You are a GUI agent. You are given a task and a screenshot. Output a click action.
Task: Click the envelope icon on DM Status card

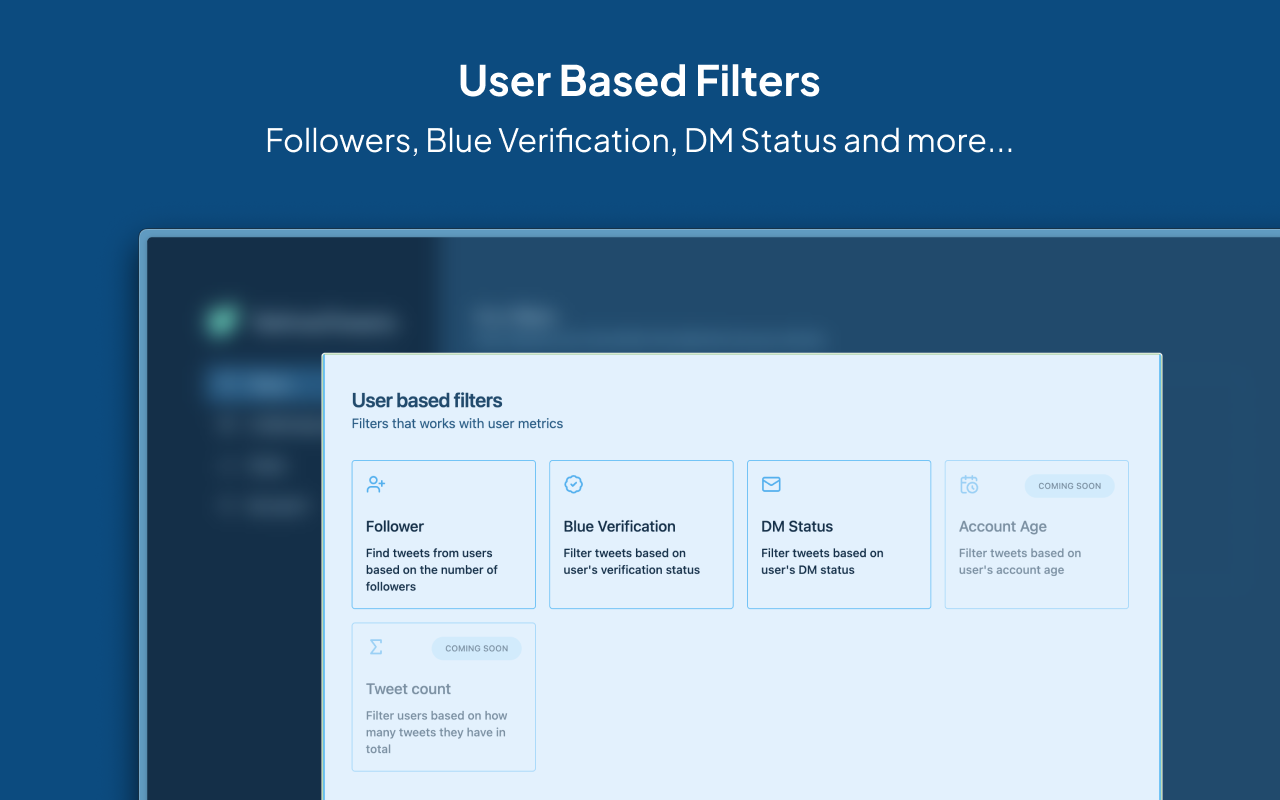(x=771, y=484)
